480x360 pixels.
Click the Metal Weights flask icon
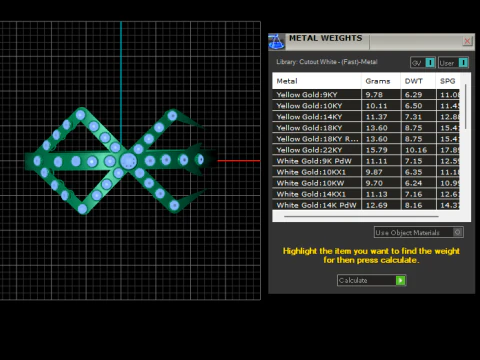point(276,42)
